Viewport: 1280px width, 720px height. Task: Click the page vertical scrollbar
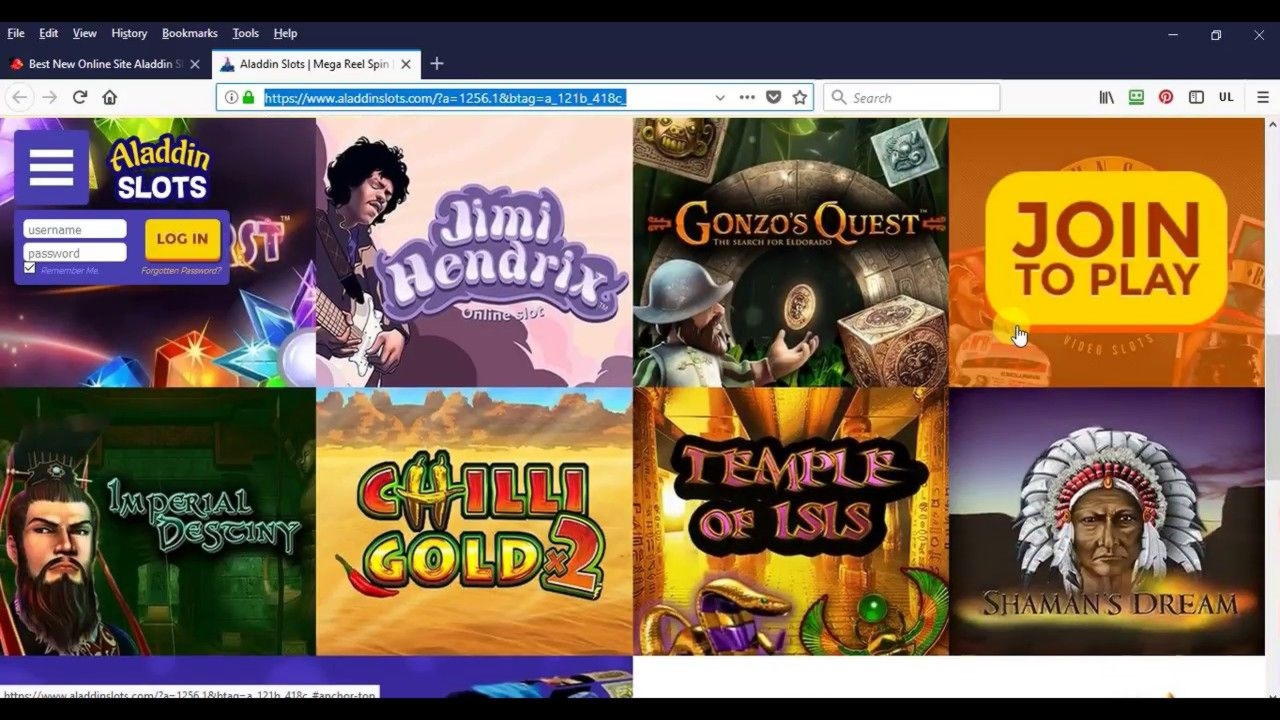(x=1272, y=407)
